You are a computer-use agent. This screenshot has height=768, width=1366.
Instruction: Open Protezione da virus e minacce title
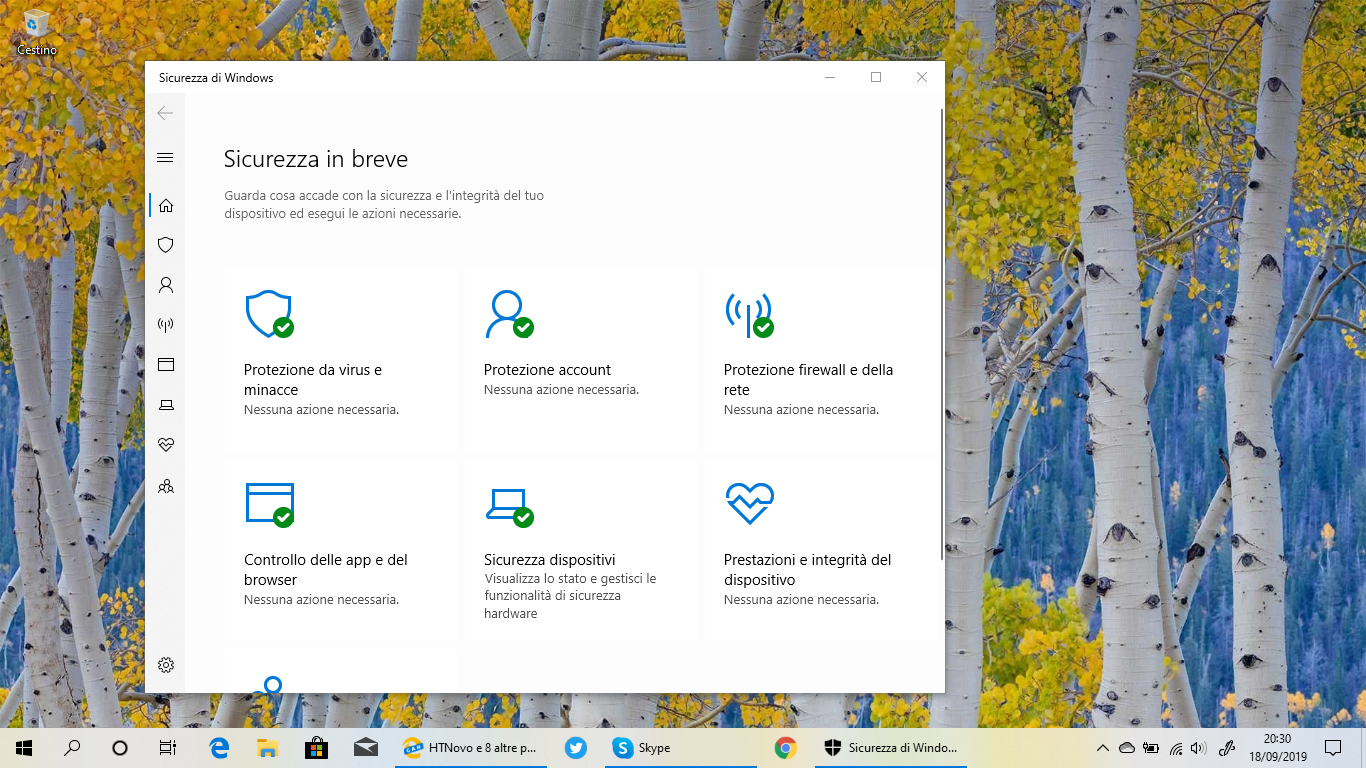(x=313, y=380)
